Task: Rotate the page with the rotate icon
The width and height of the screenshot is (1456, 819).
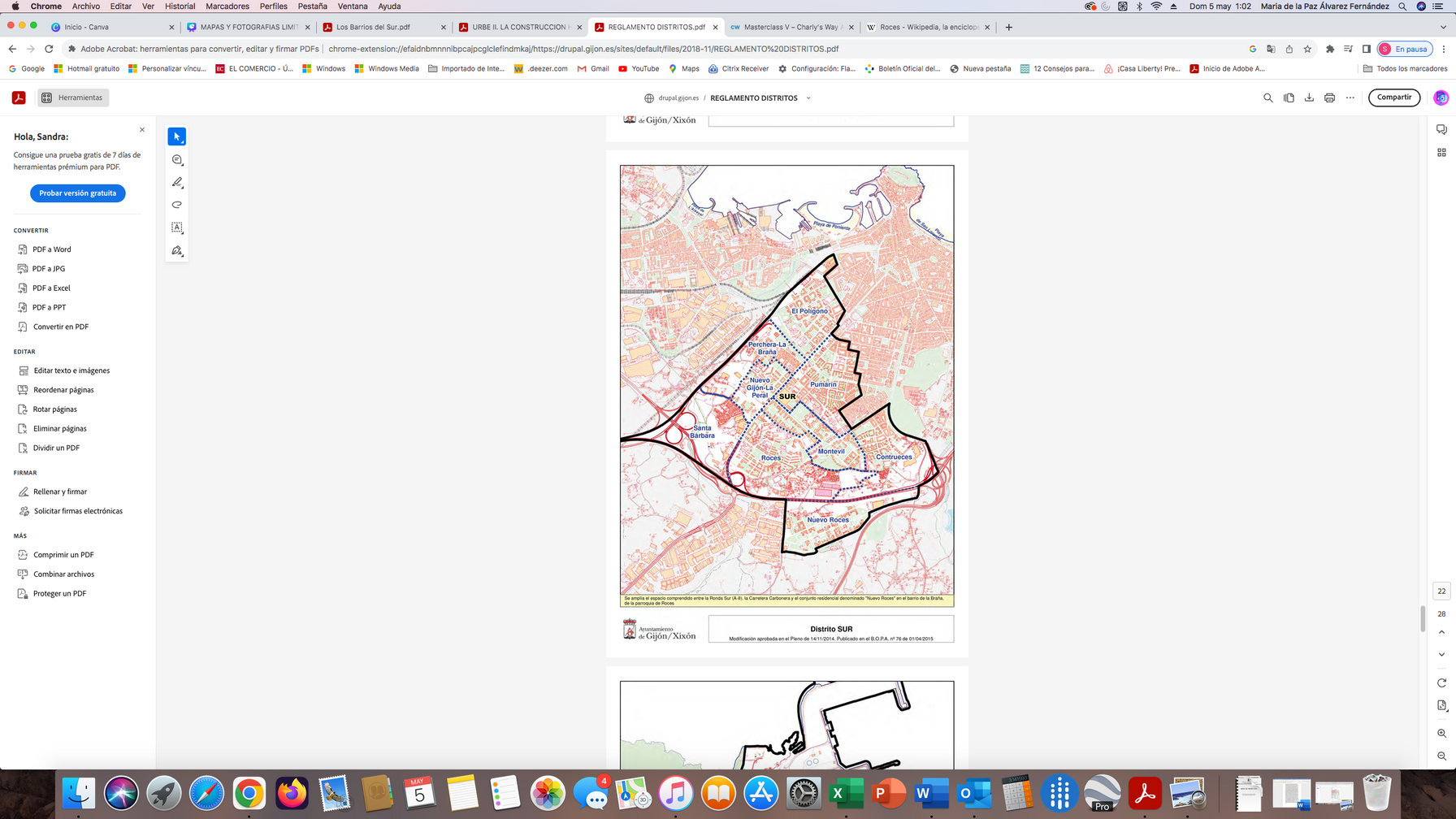Action: (x=1441, y=682)
